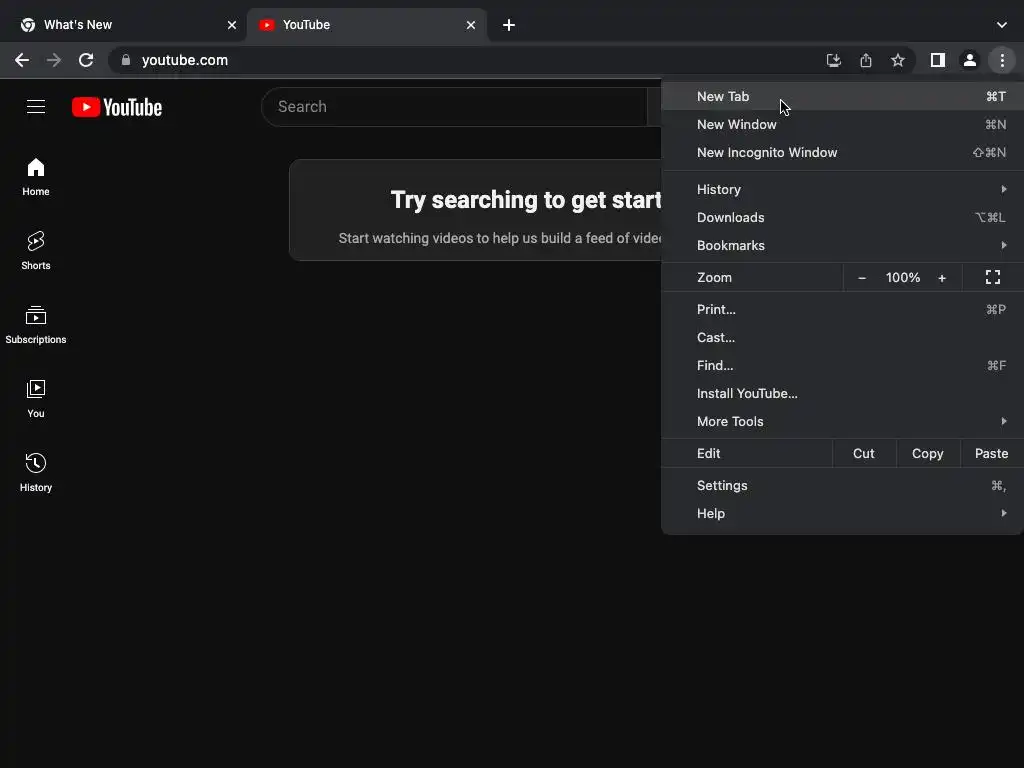The image size is (1024, 768).
Task: Open Subscriptions in the sidebar
Action: (x=36, y=325)
